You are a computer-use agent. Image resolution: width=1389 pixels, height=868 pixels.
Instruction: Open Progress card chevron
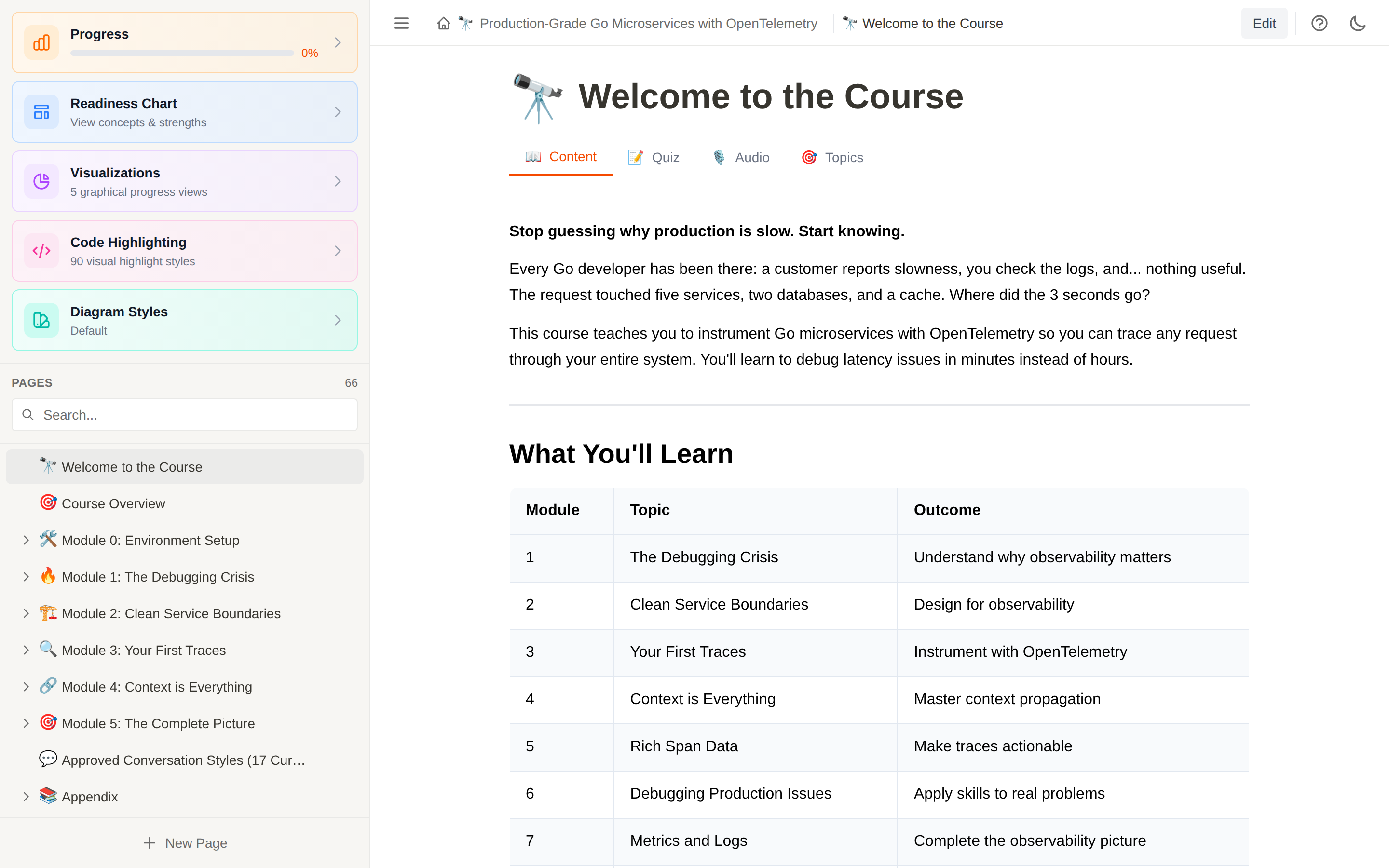338,42
